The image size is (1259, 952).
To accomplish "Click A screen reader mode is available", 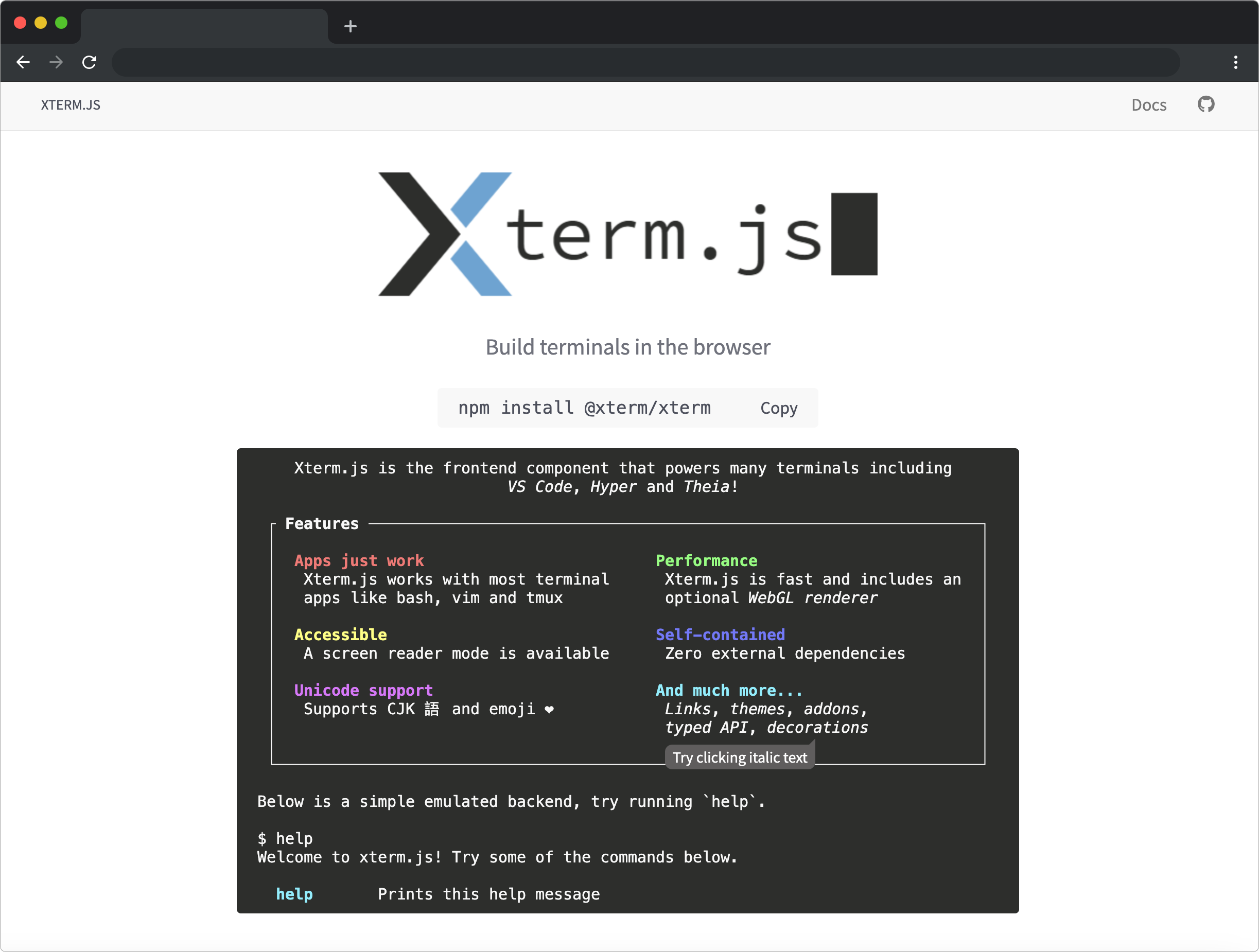I will point(456,653).
